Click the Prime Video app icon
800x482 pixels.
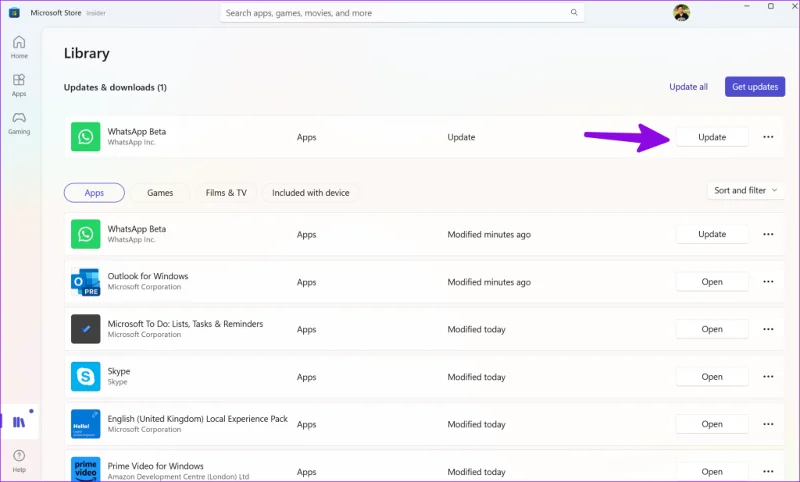tap(86, 469)
